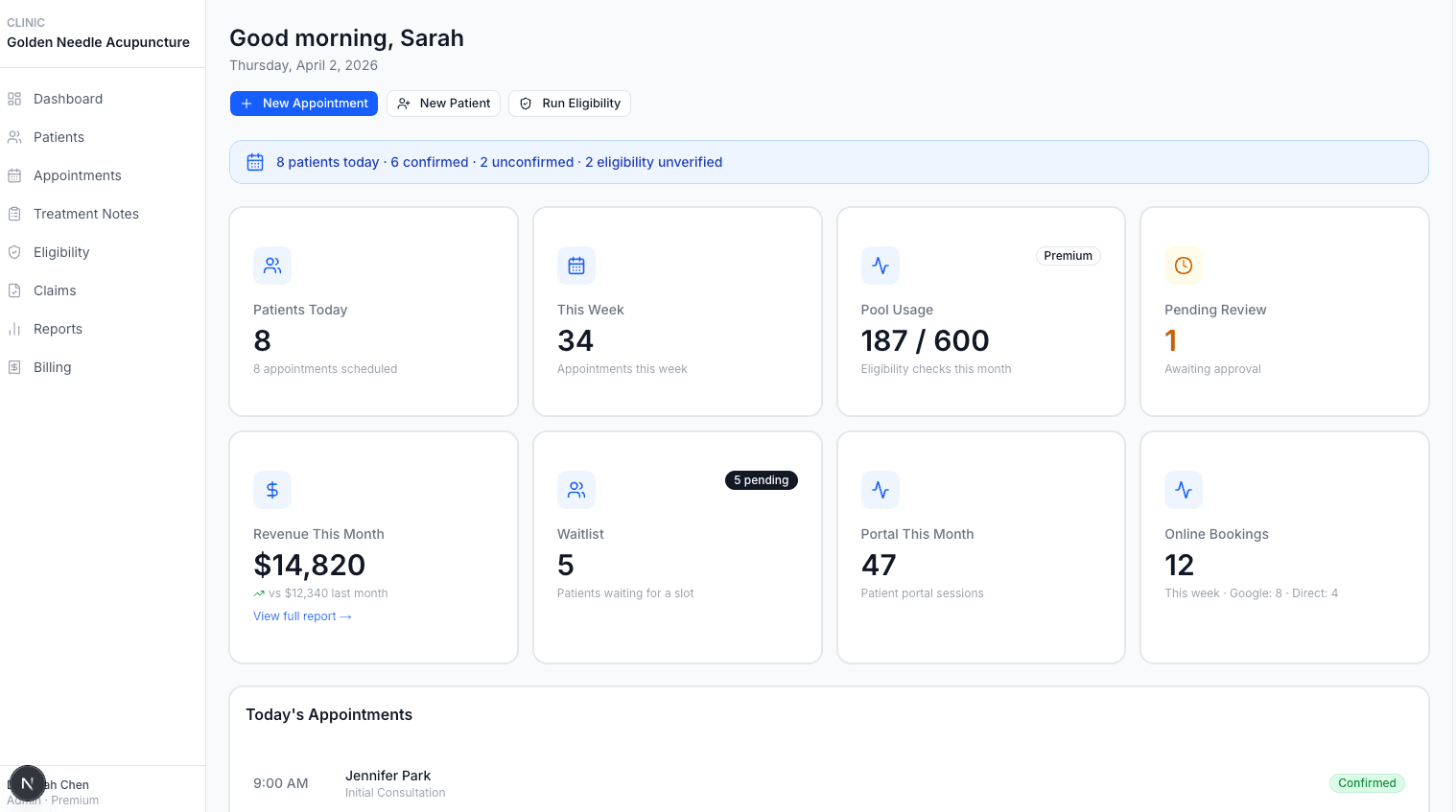Open the Patients sidebar menu item
The image size is (1456, 812).
pyautogui.click(x=59, y=137)
